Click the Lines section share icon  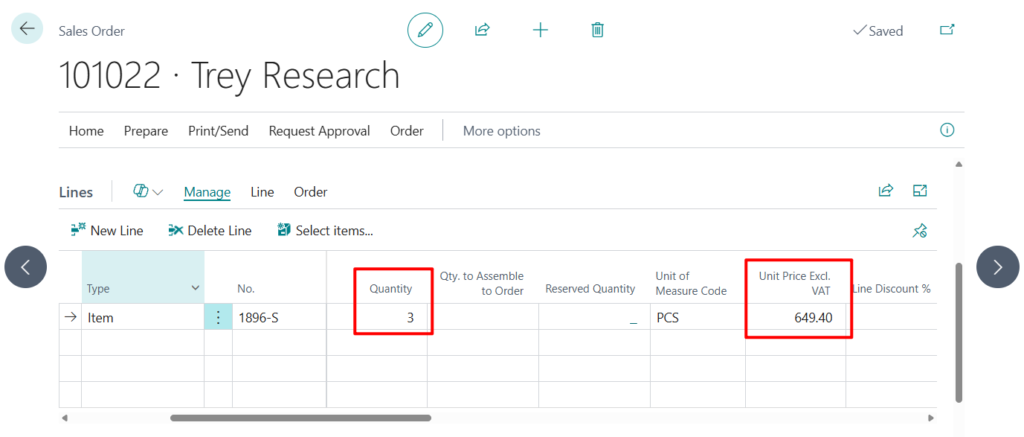(x=885, y=191)
